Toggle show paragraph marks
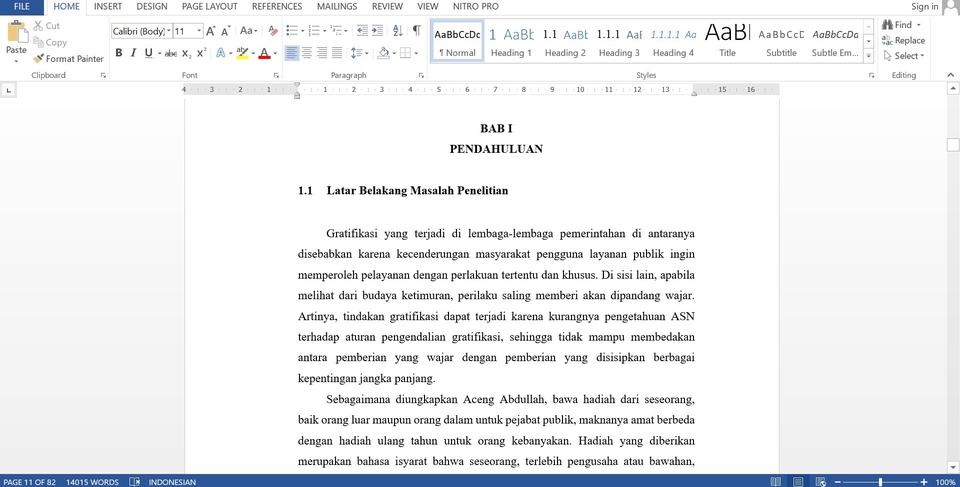Image resolution: width=960 pixels, height=487 pixels. 416,31
